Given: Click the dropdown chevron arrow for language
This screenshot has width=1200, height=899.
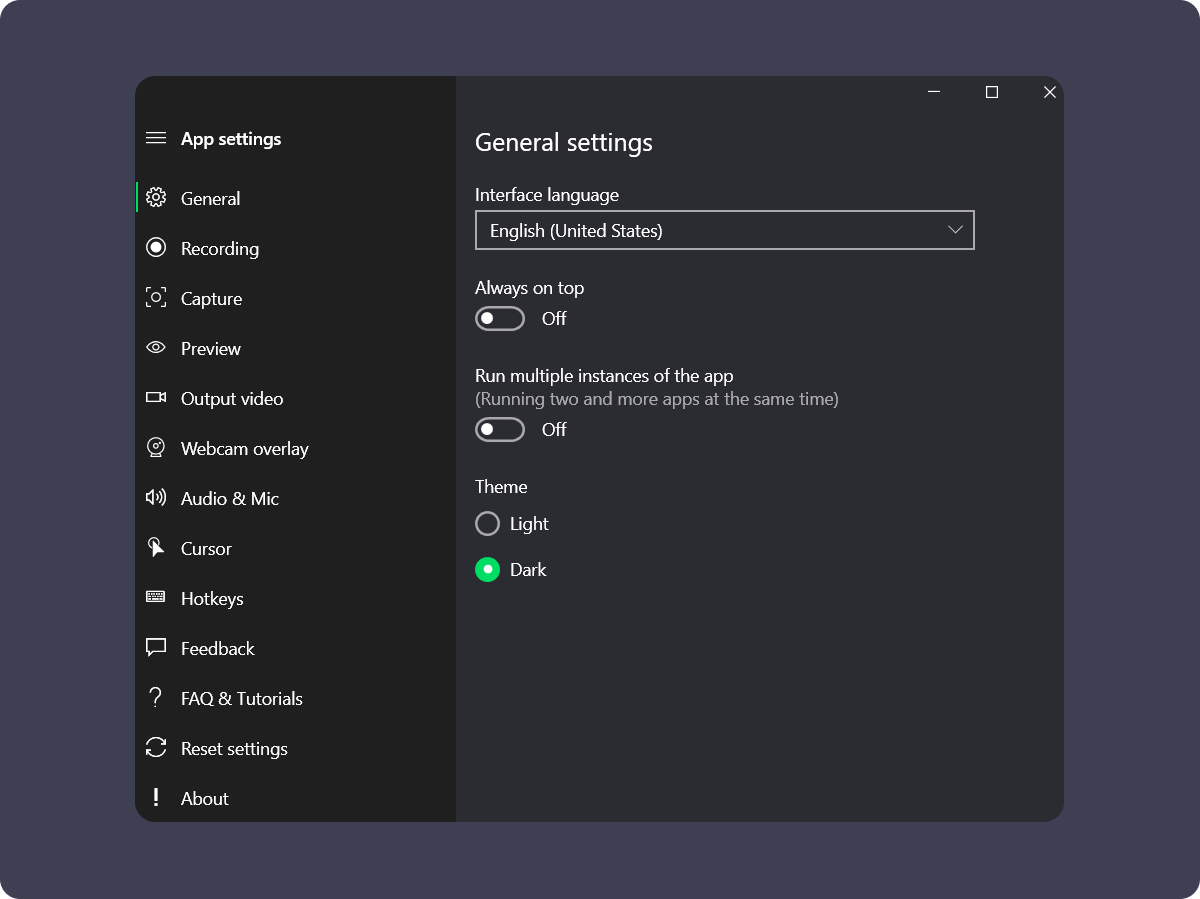Looking at the screenshot, I should (955, 230).
